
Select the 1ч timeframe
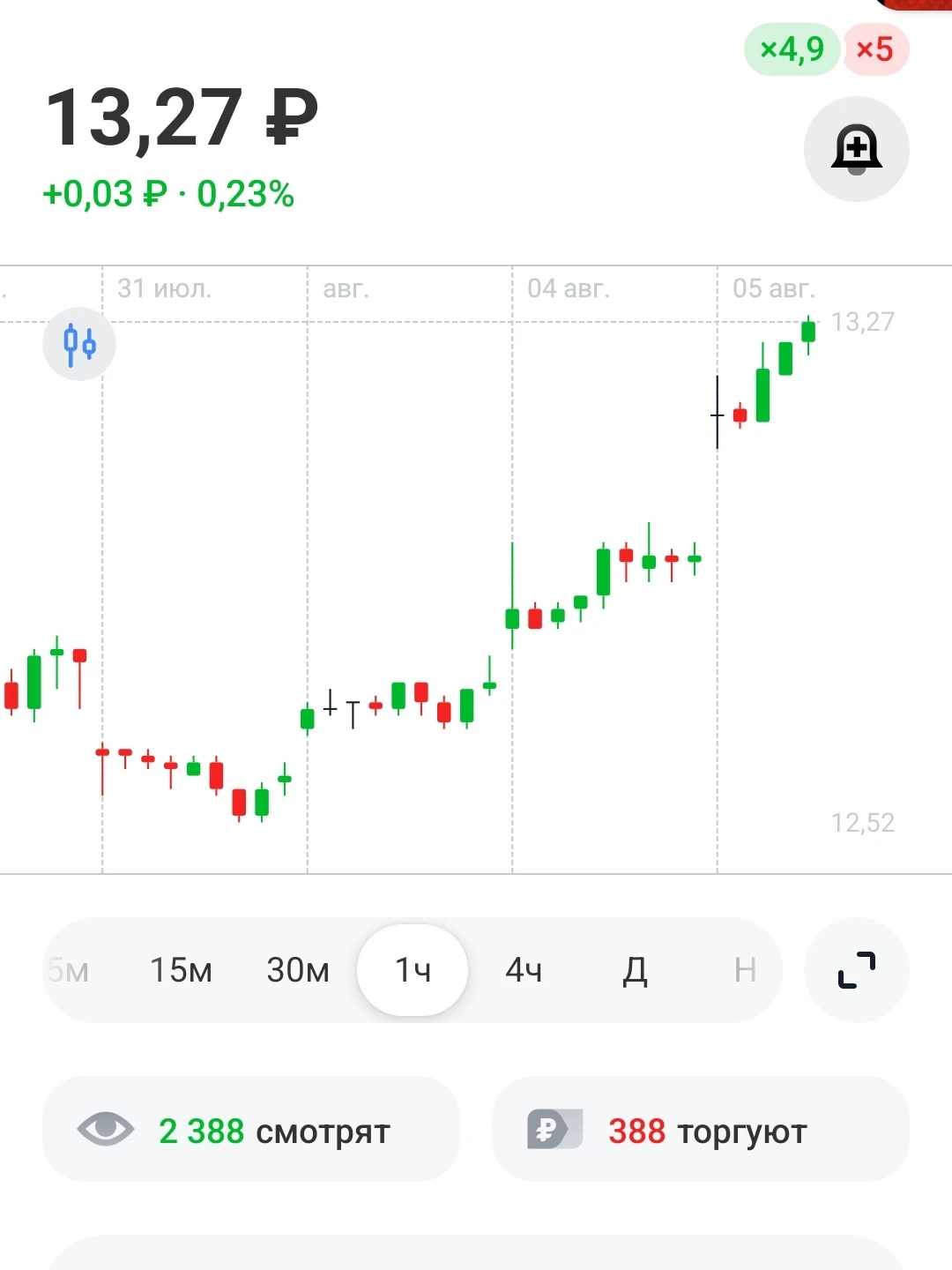tap(413, 970)
